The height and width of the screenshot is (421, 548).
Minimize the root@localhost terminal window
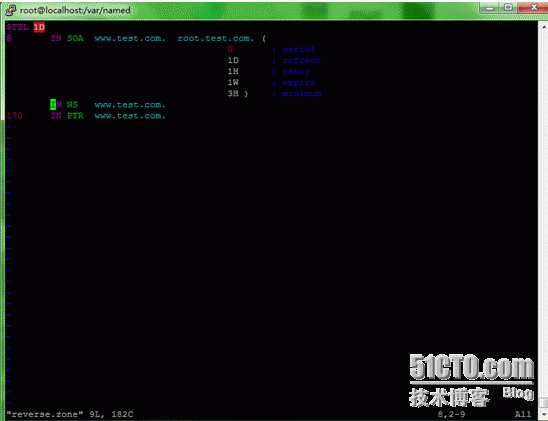point(489,7)
